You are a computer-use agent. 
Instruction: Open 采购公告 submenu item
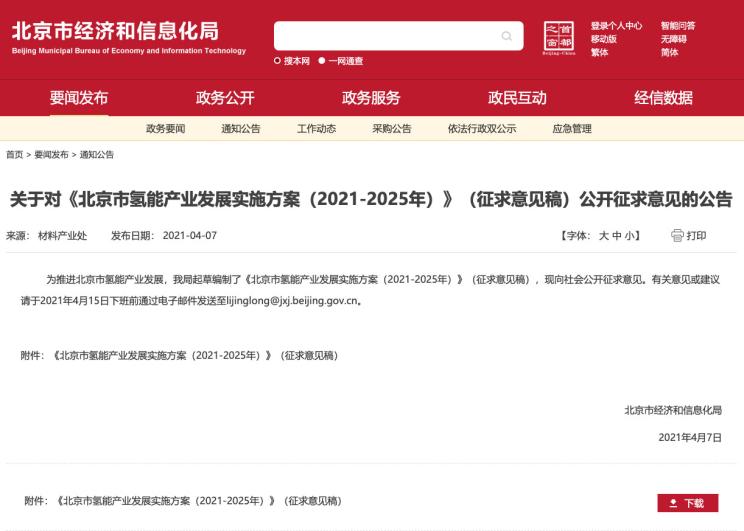pos(391,129)
